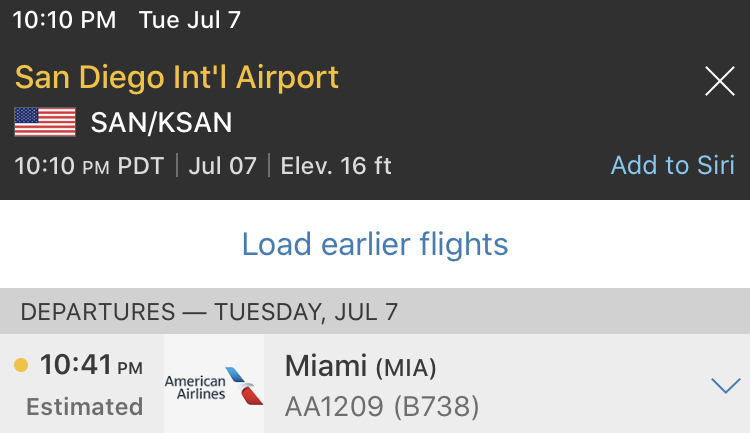Open the Miami (MIA) destination
This screenshot has height=433, width=750.
(360, 366)
